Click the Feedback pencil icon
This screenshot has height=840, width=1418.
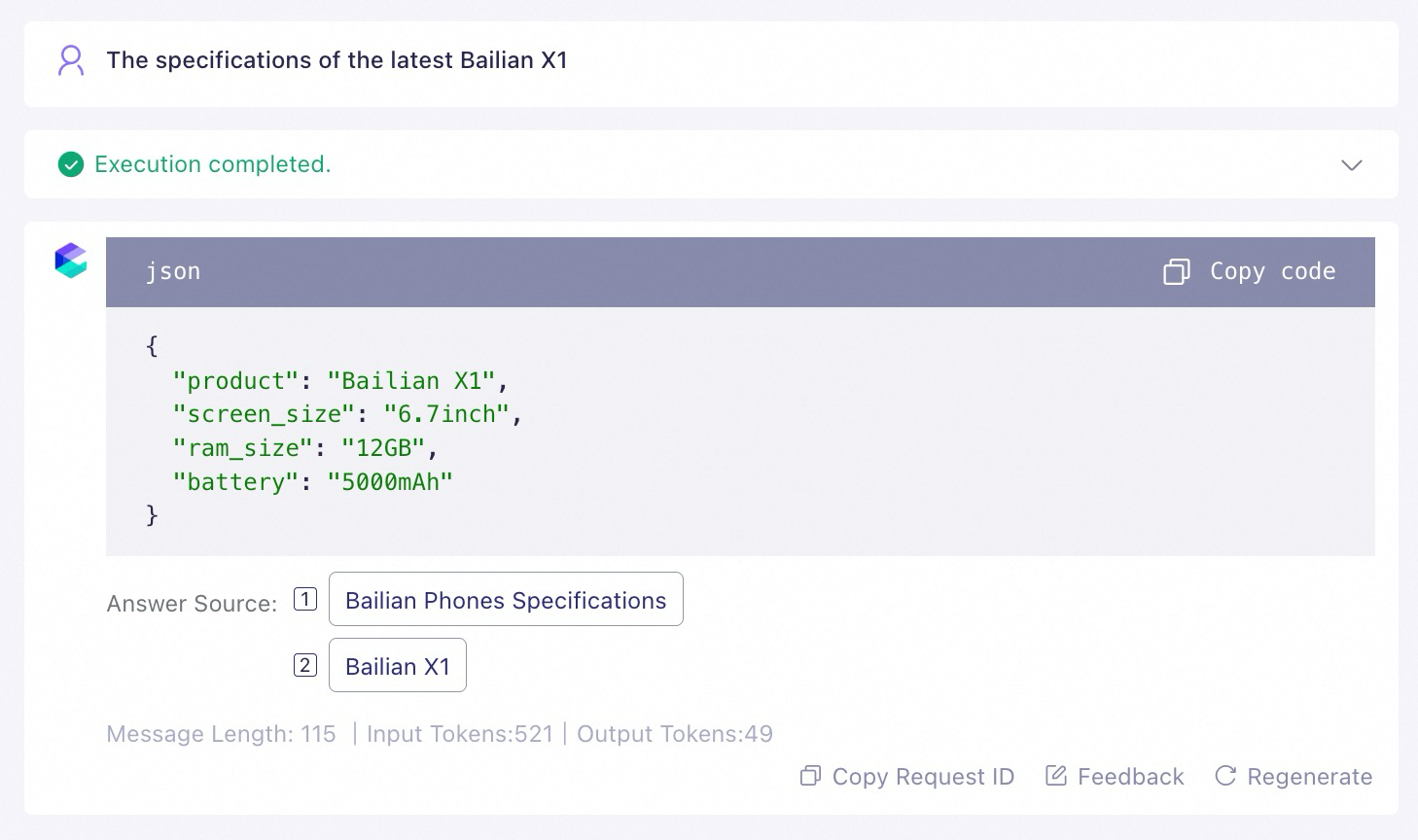pos(1055,776)
